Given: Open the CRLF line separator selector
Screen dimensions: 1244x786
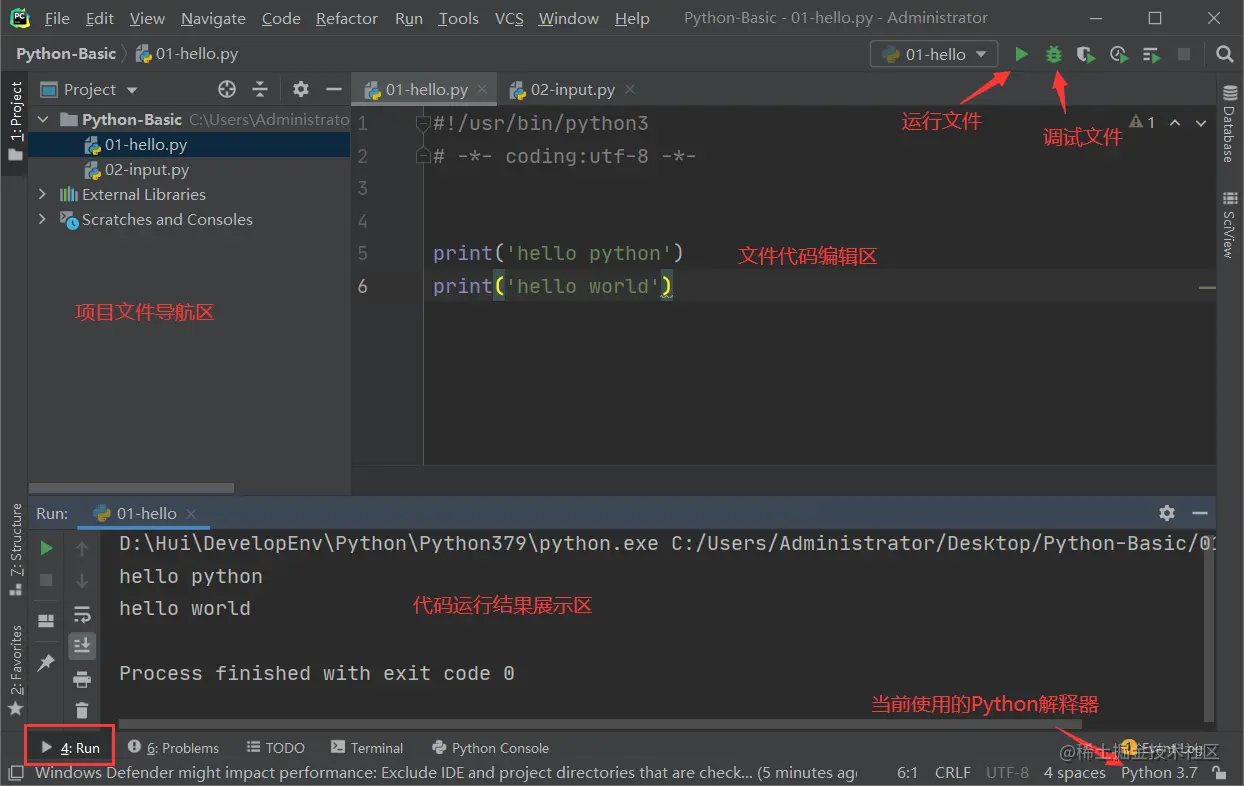Looking at the screenshot, I should [952, 772].
